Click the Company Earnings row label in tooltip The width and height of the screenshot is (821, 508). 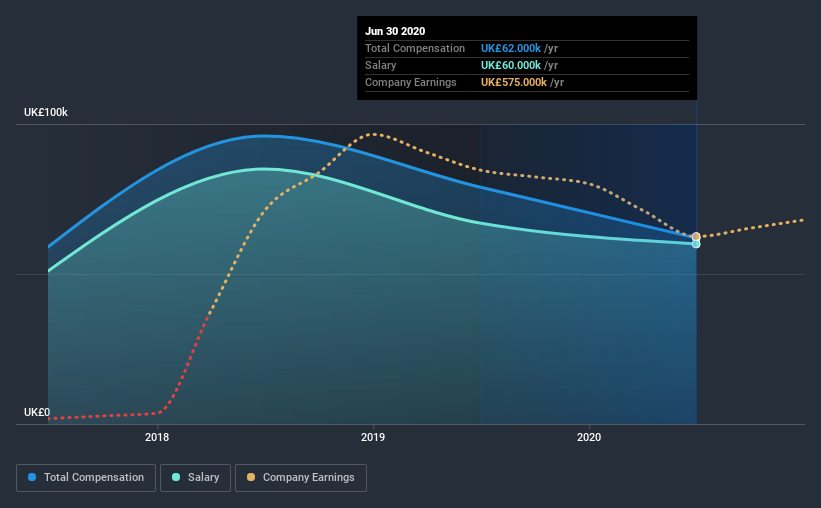point(410,82)
